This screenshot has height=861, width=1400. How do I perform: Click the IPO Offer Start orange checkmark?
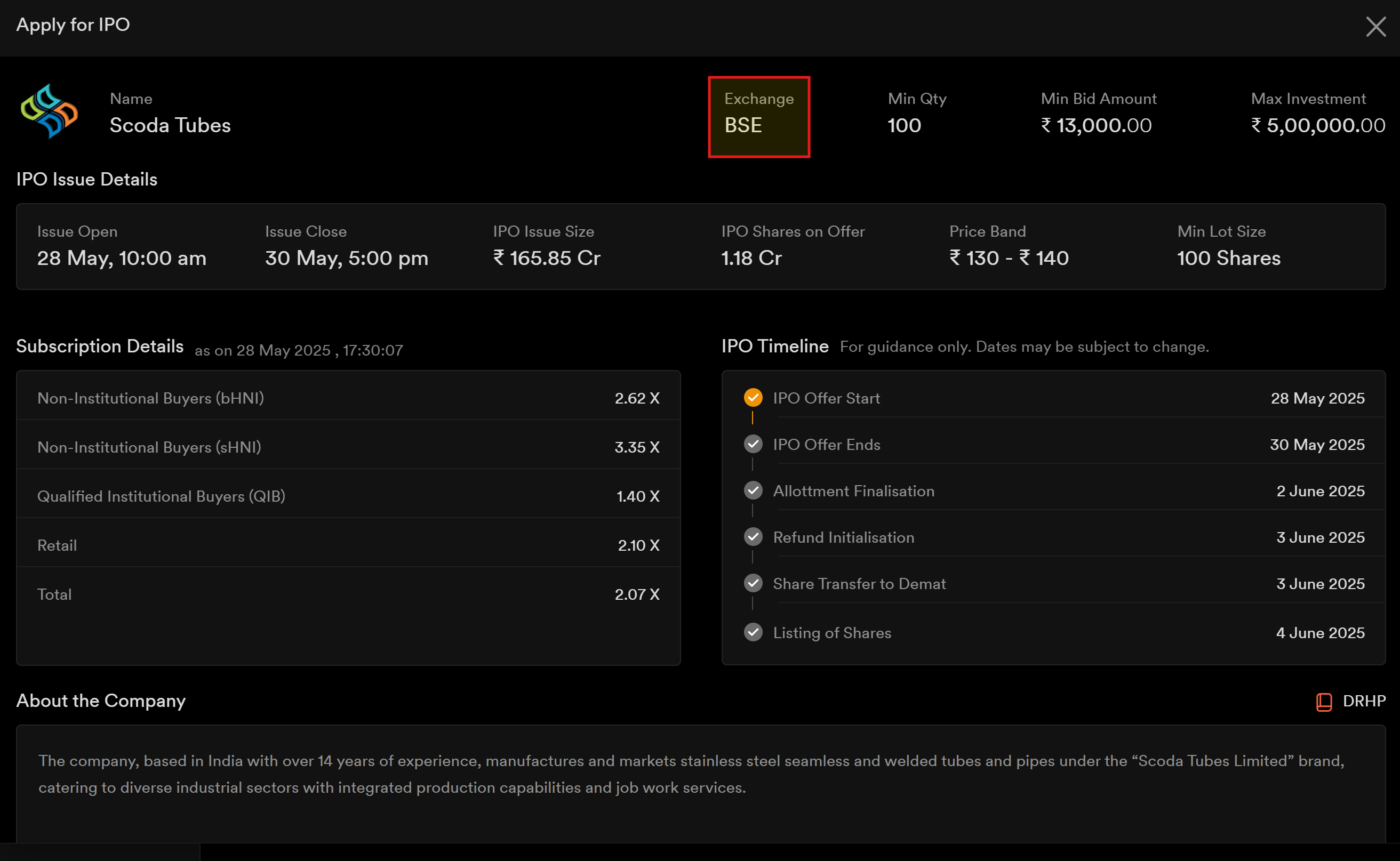[753, 398]
